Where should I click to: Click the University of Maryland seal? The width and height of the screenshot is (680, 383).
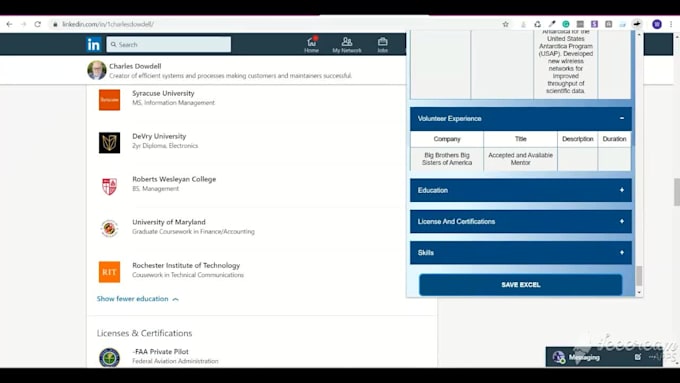pos(109,229)
